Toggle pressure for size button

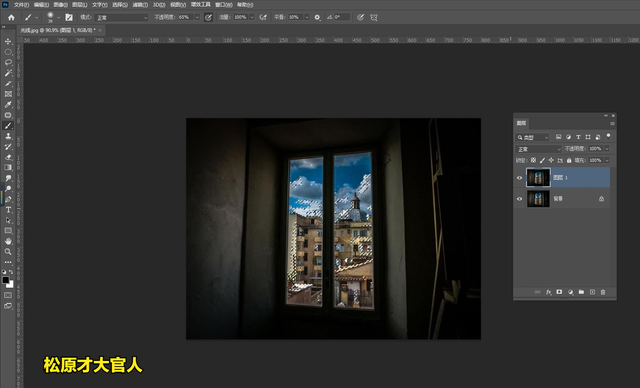point(360,18)
